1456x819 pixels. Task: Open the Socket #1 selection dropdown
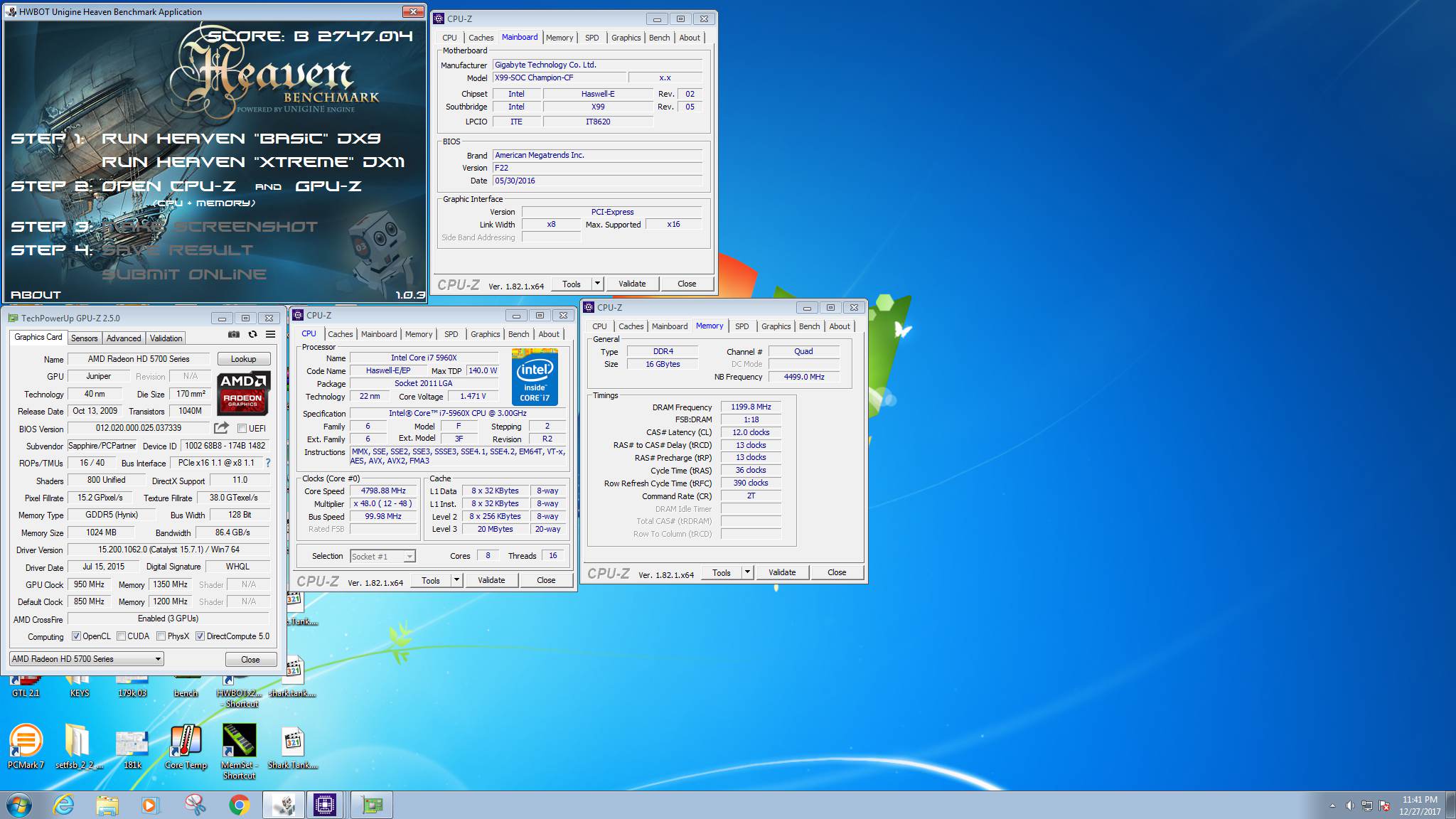click(383, 556)
